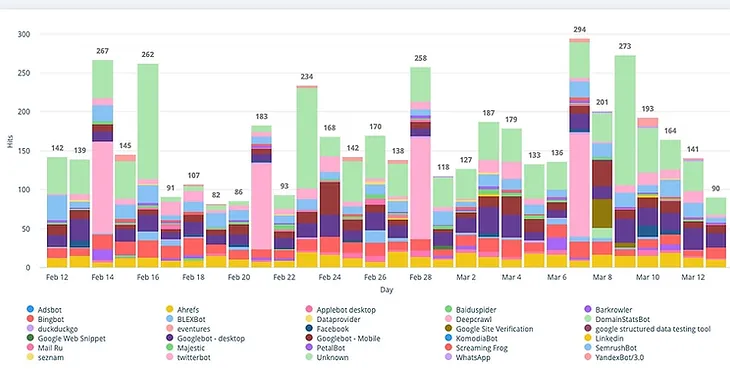Click the 273 total label
This screenshot has height=369, width=730.
click(x=625, y=46)
